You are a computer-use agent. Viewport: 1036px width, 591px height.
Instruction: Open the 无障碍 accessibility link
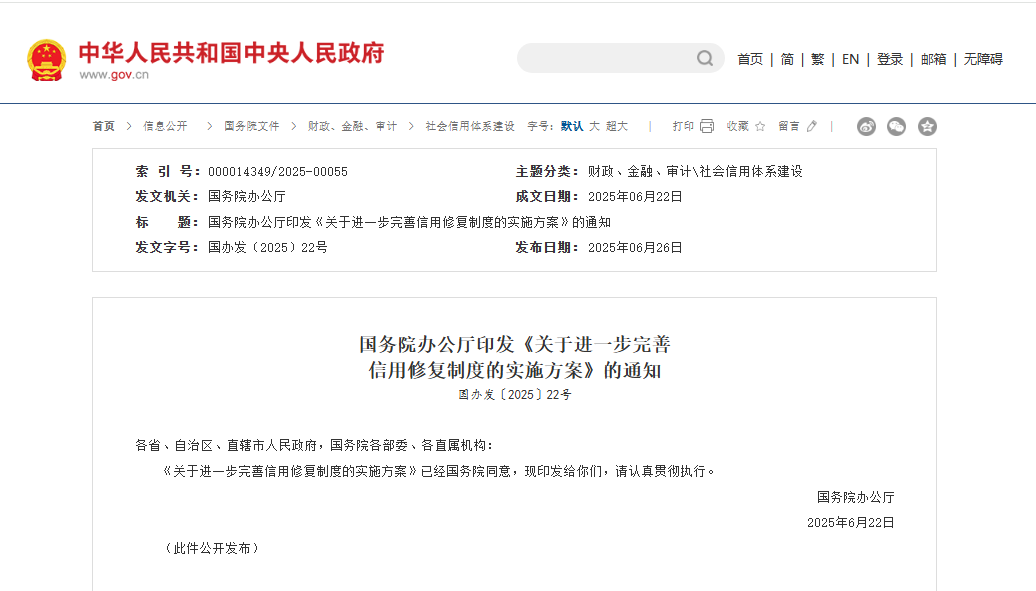pyautogui.click(x=983, y=59)
